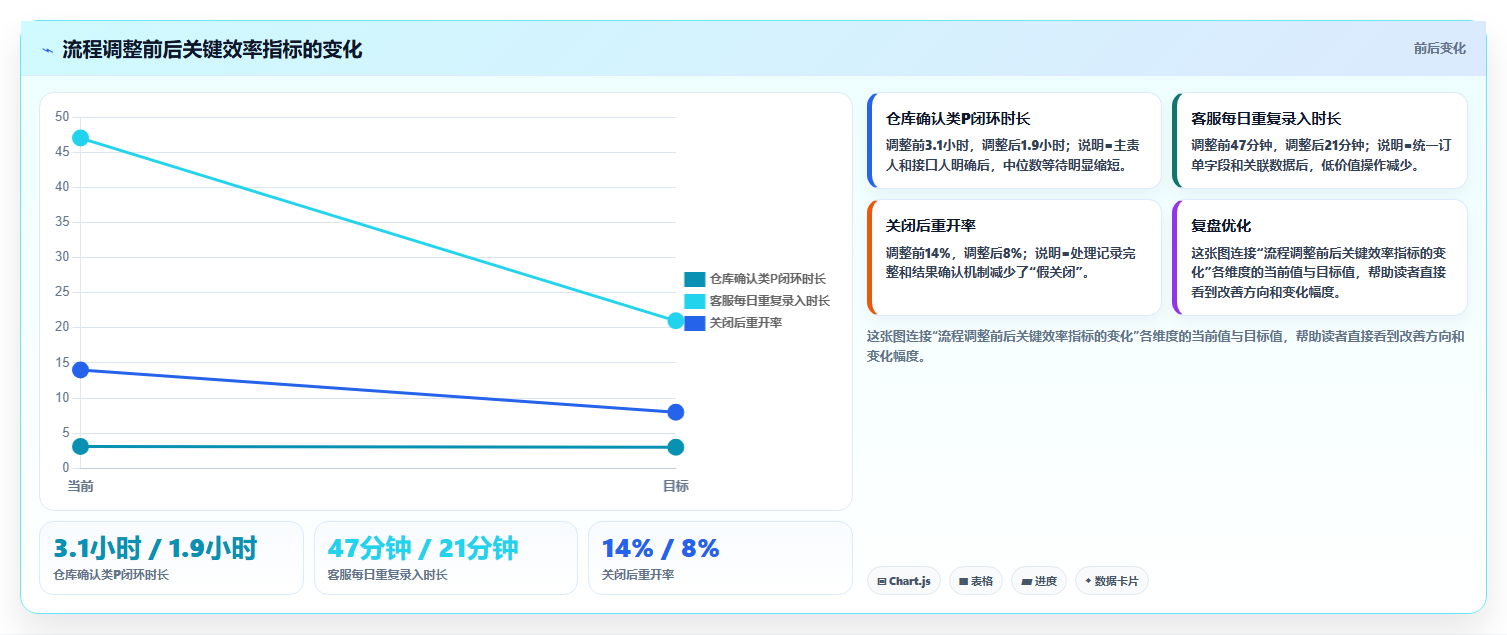Click legend text 仓库确认类P闭环时长

(x=767, y=279)
